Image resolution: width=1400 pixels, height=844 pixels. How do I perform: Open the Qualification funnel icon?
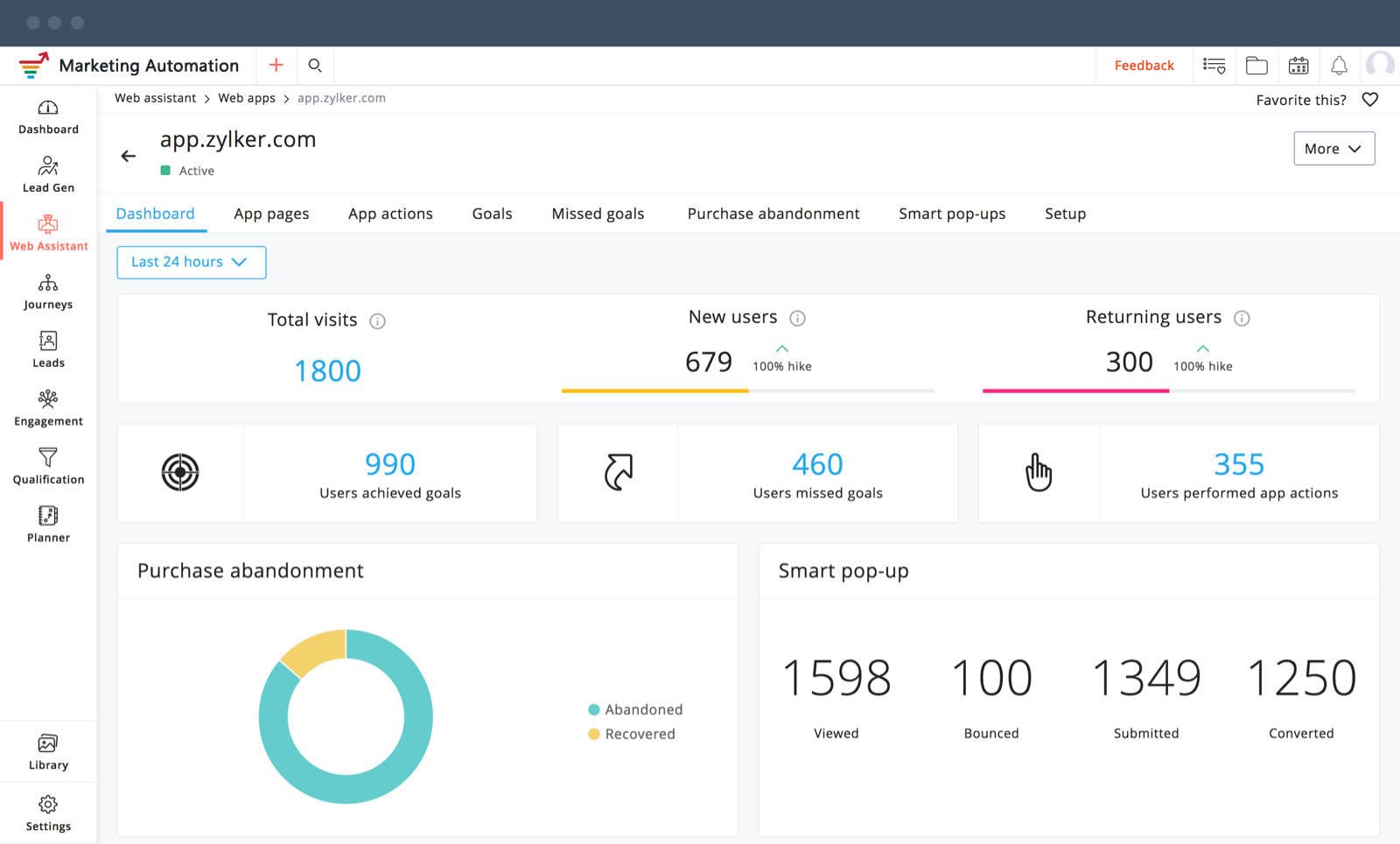click(x=48, y=458)
